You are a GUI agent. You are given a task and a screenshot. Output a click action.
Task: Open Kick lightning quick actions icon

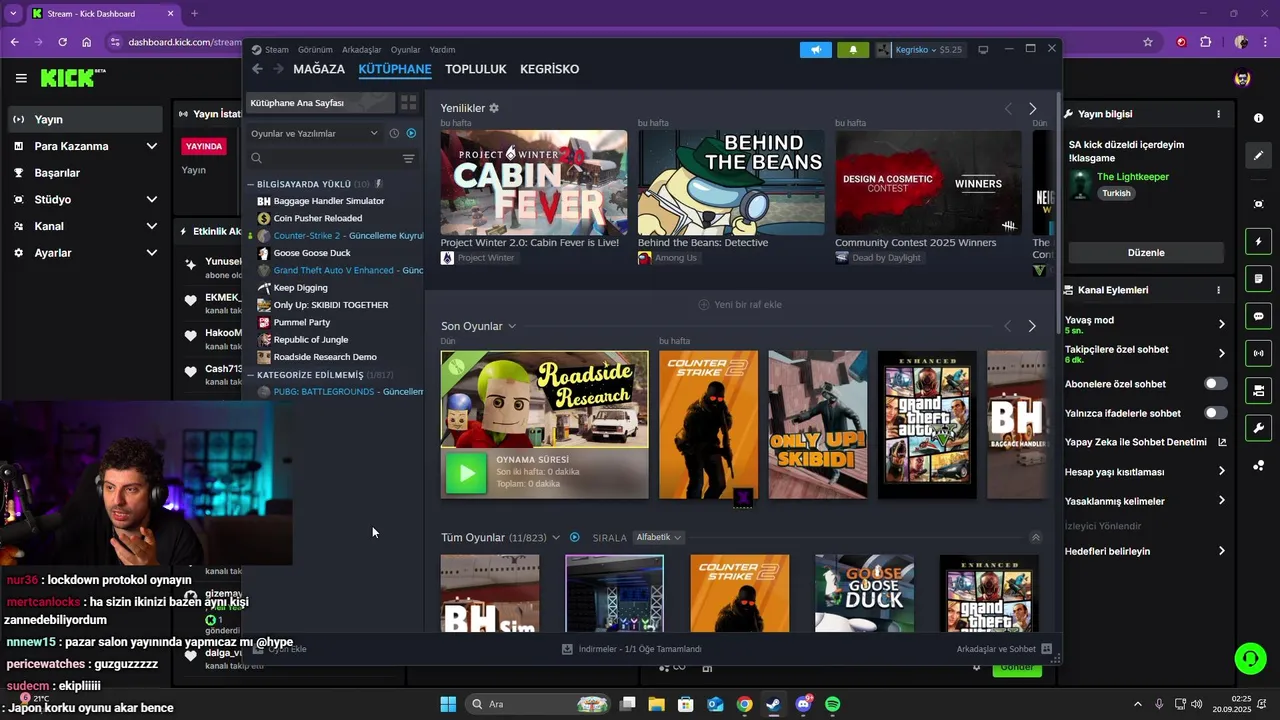pyautogui.click(x=1258, y=241)
